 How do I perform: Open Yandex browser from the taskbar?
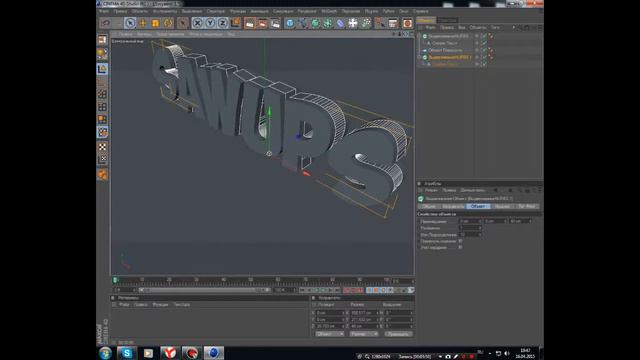[x=169, y=353]
